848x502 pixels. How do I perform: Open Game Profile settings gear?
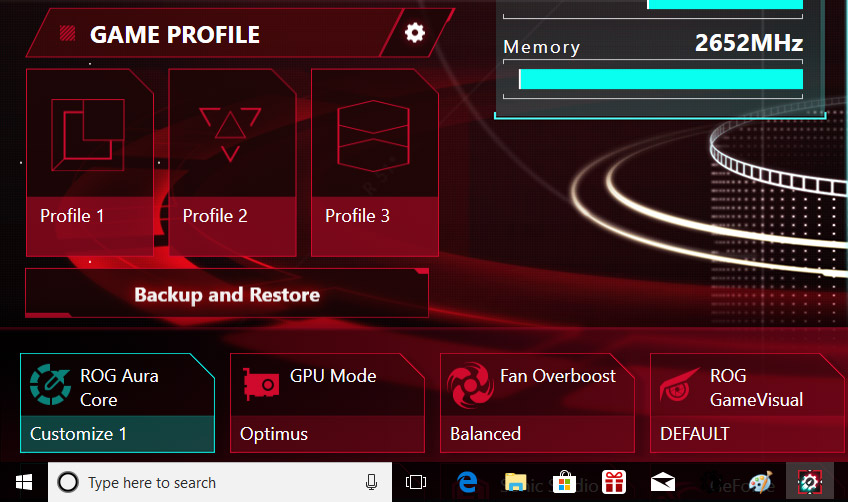[x=415, y=33]
